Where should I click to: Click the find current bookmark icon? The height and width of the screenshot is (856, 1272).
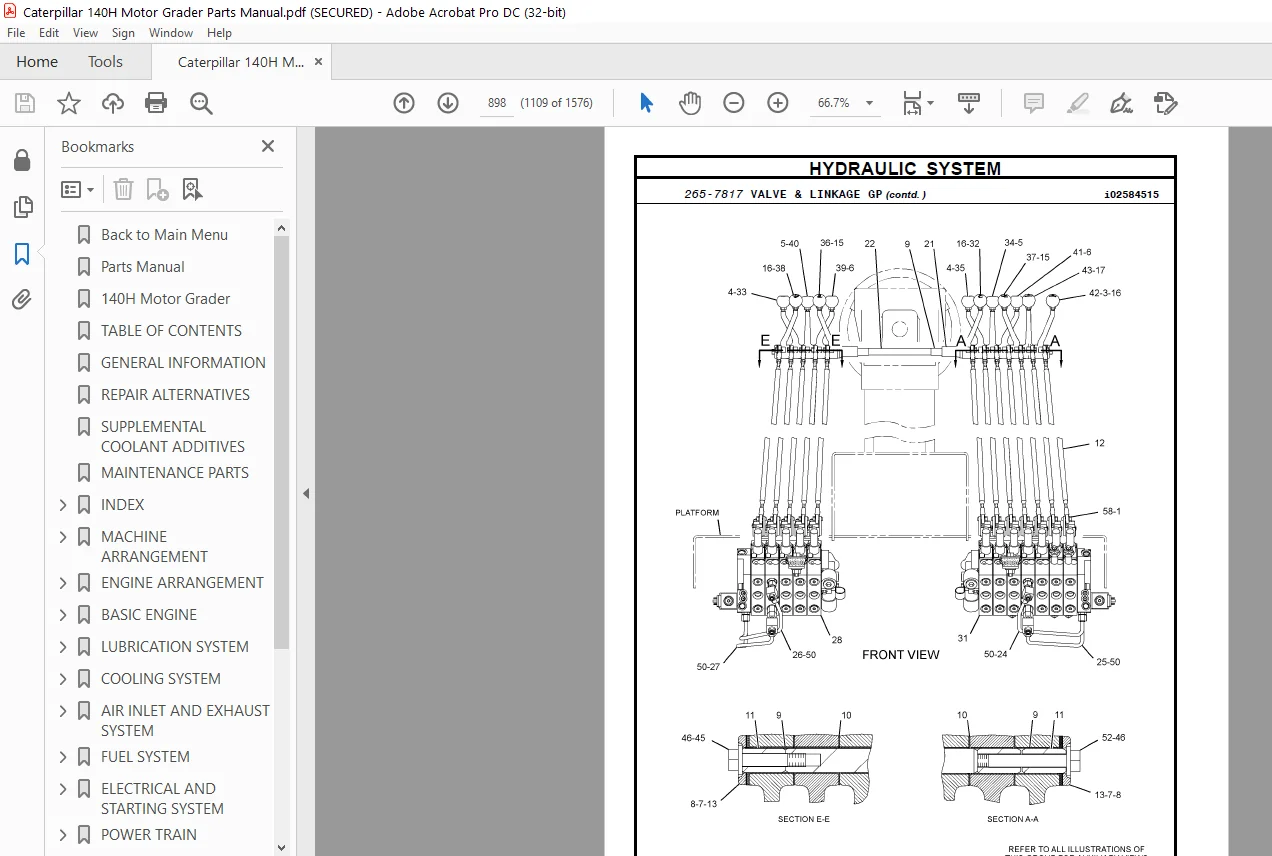pos(192,189)
